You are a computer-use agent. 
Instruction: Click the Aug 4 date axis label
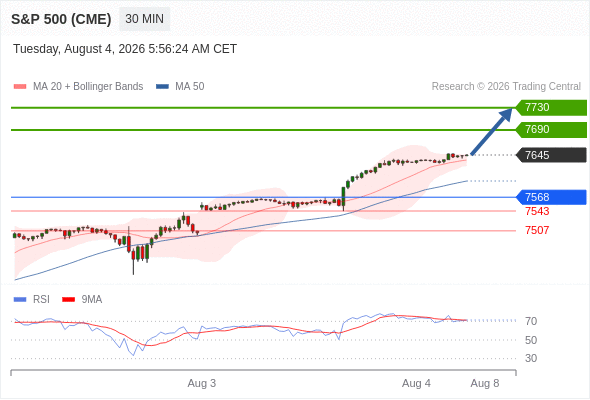tap(416, 383)
